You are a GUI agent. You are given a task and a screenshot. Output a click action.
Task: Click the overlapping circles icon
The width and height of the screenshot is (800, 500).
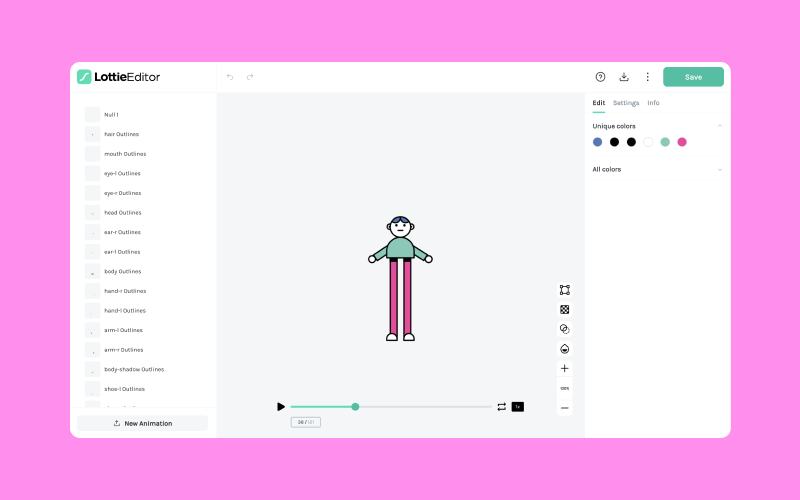coord(565,329)
